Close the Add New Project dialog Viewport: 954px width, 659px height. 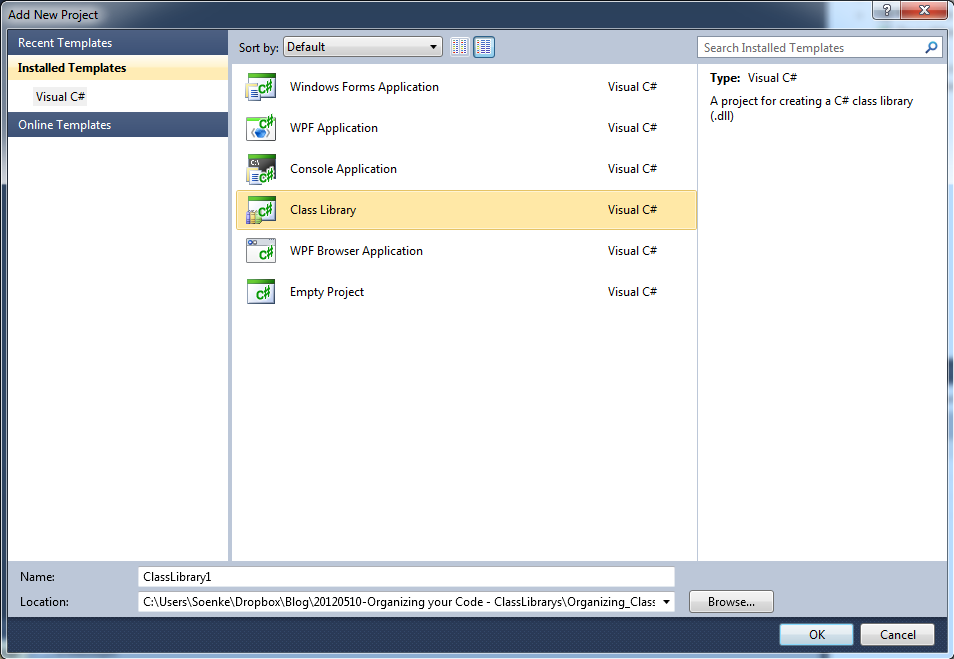coord(925,10)
